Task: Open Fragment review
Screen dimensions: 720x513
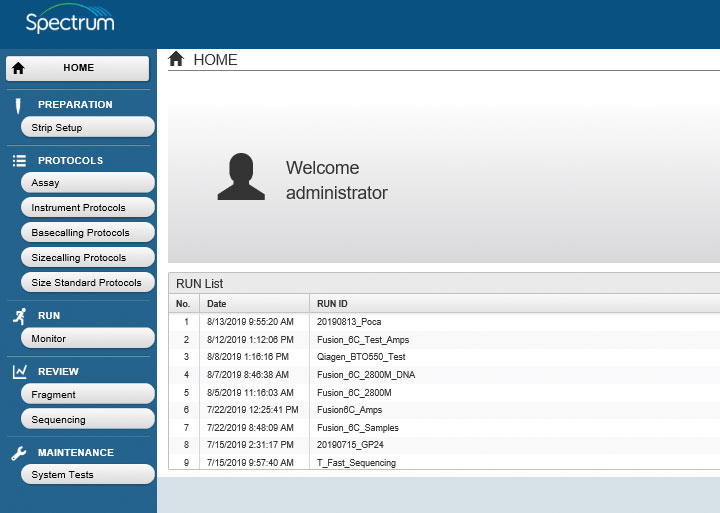Action: [86, 395]
